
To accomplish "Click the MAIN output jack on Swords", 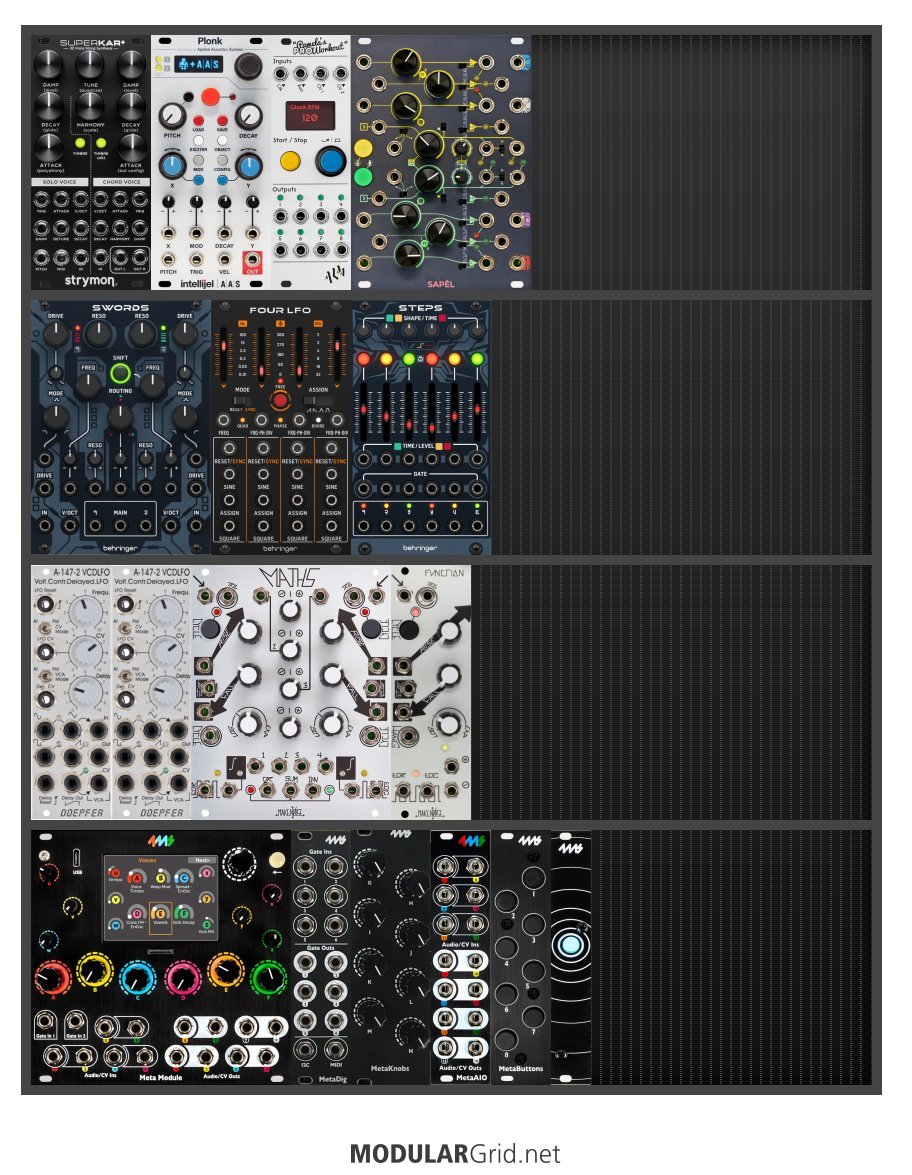I will click(120, 526).
